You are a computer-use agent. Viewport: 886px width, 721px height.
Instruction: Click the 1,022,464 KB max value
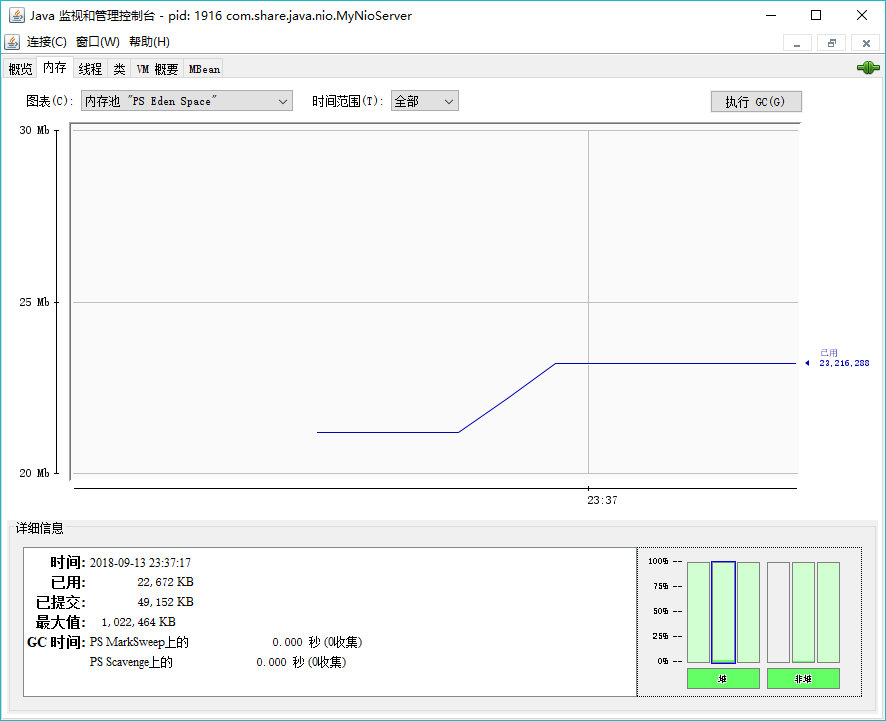coord(138,622)
